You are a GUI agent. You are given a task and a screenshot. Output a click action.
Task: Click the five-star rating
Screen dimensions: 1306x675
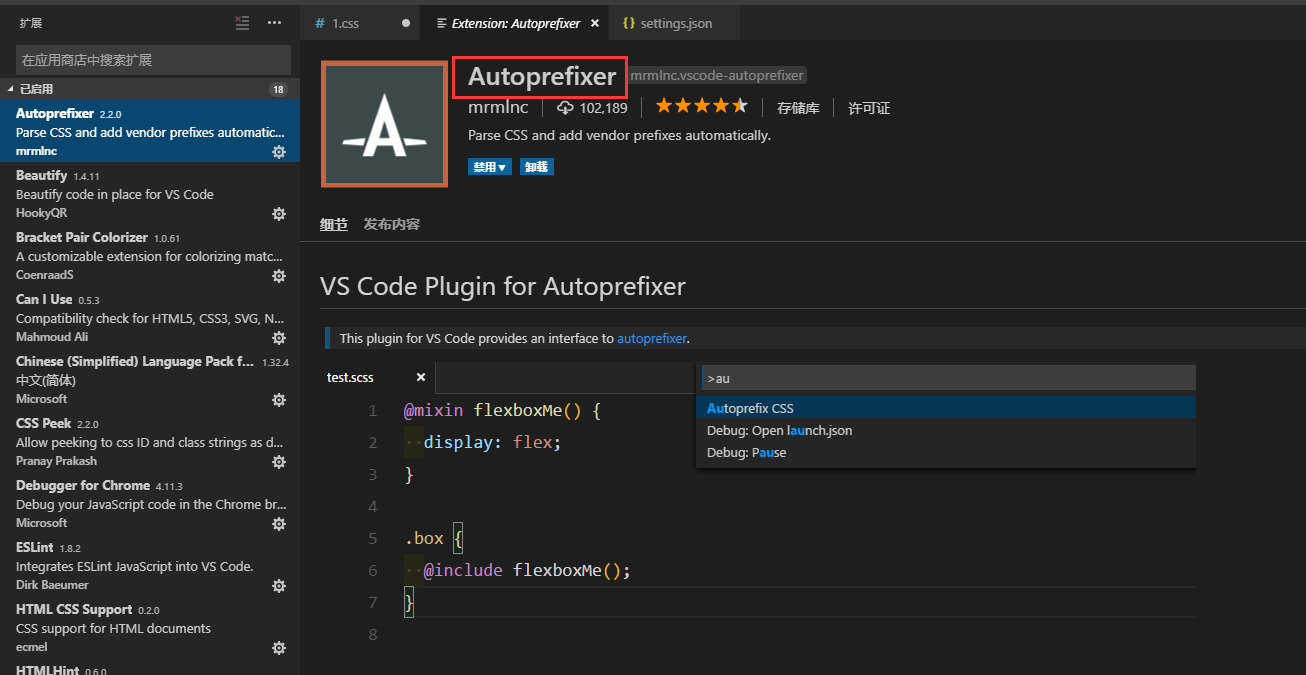coord(701,106)
